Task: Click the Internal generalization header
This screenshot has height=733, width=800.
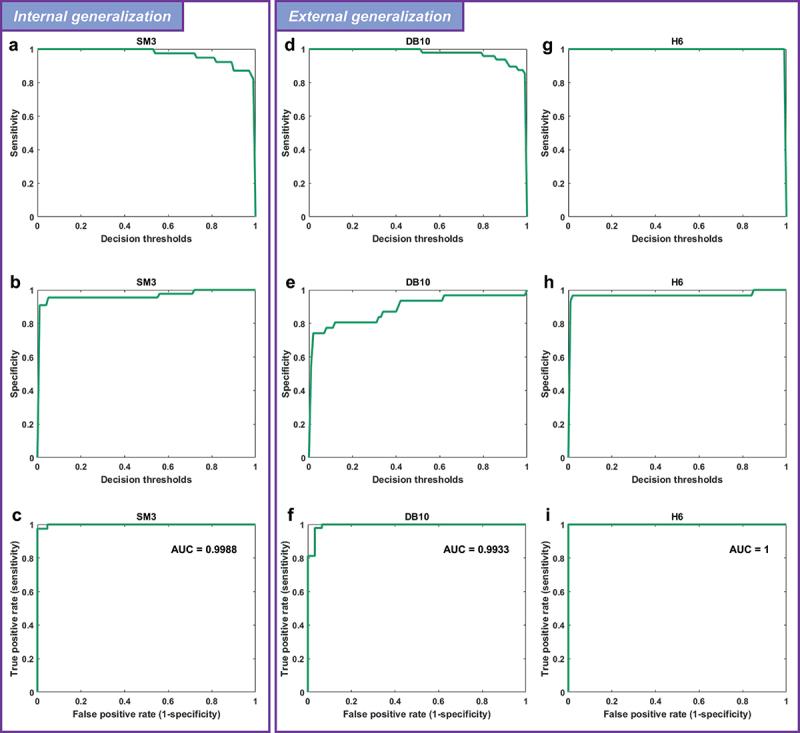Action: pyautogui.click(x=92, y=16)
